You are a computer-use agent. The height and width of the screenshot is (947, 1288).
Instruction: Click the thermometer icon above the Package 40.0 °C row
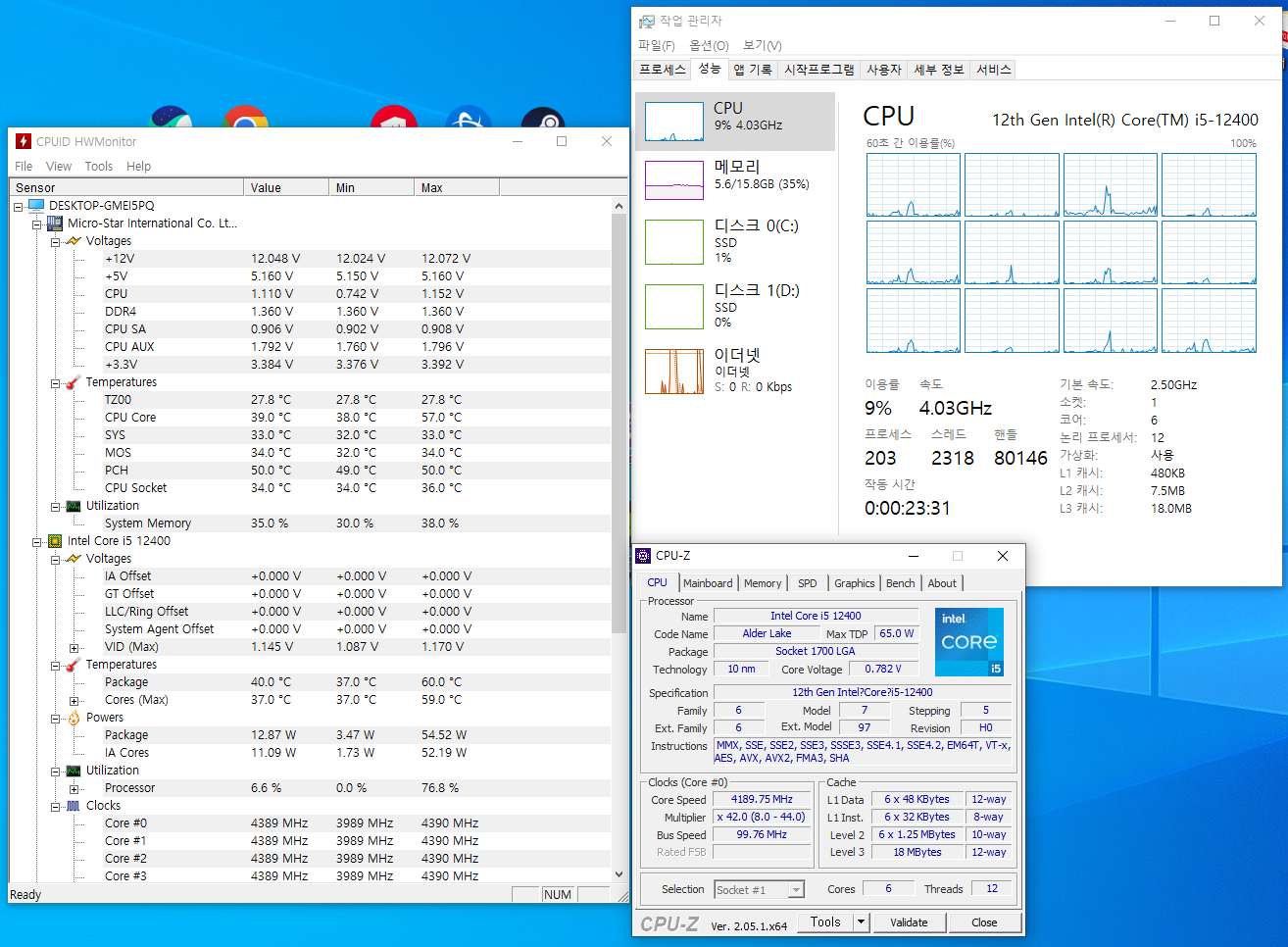[x=74, y=665]
